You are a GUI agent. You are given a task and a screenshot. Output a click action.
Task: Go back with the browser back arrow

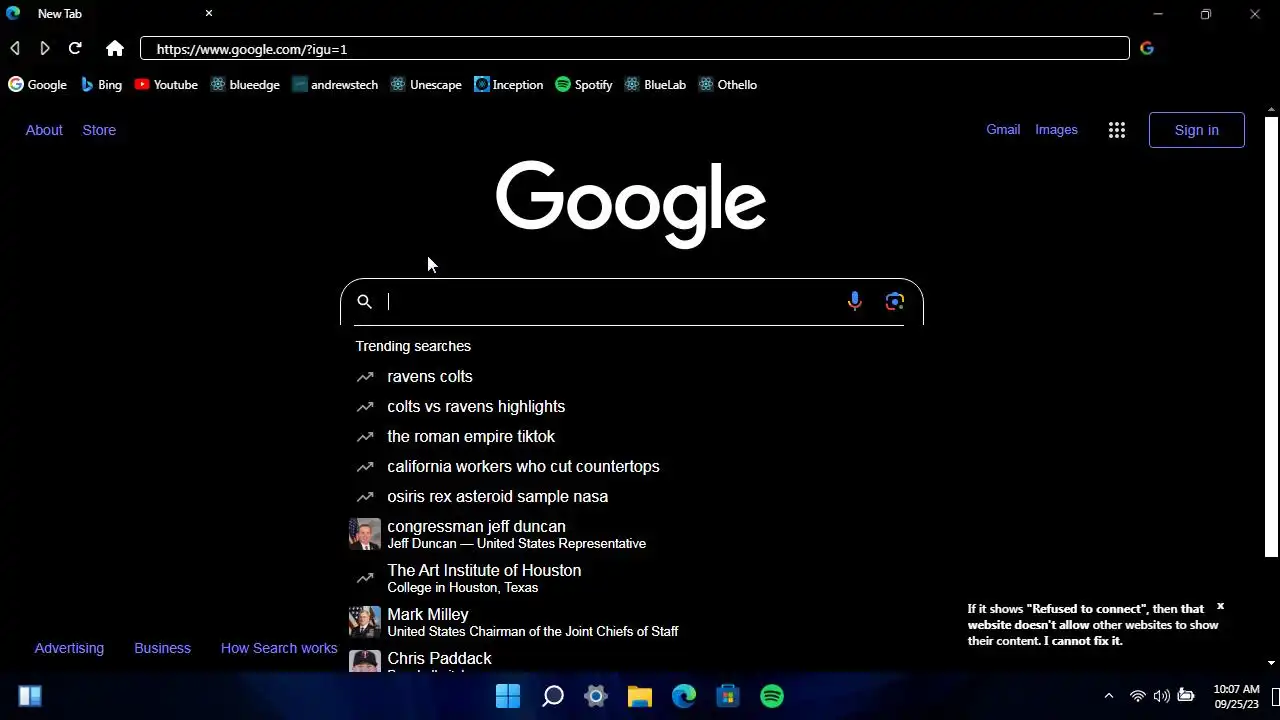(15, 48)
